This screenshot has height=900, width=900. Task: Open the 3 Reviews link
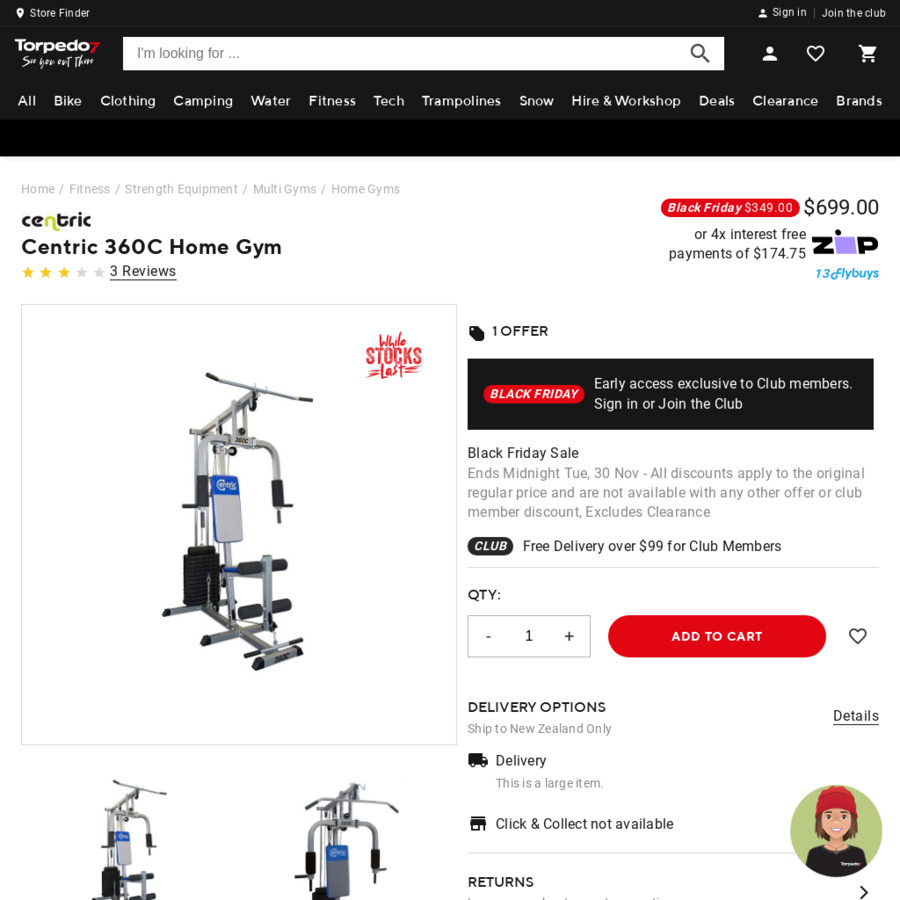pos(143,271)
